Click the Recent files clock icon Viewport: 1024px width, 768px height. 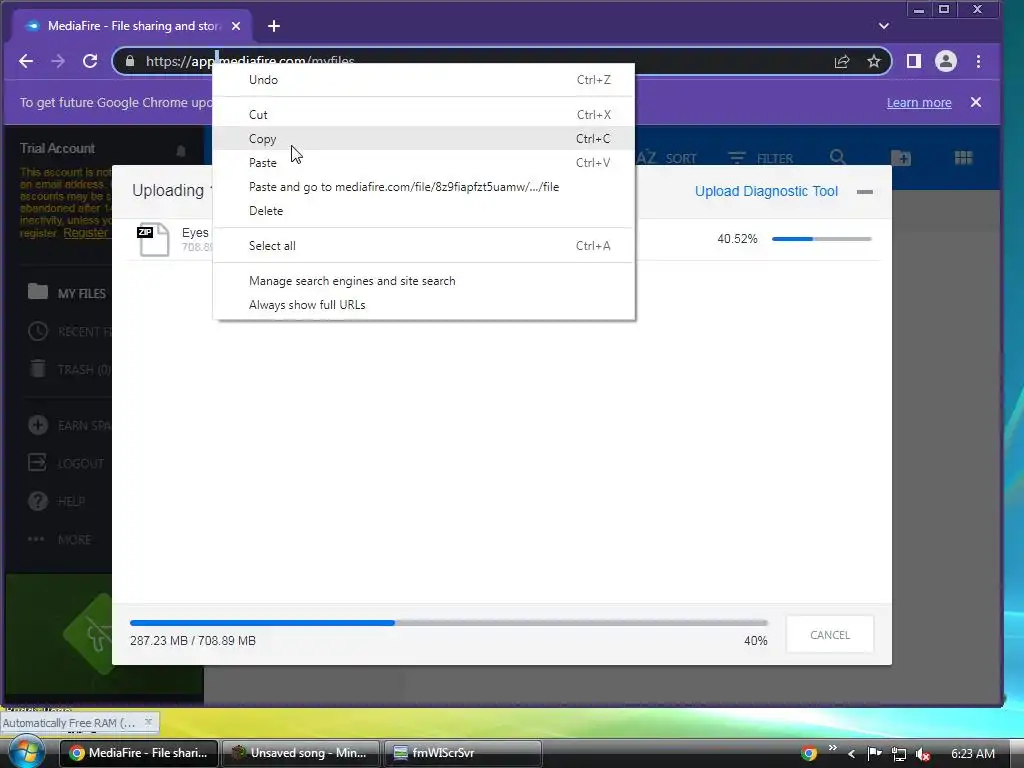[x=38, y=331]
